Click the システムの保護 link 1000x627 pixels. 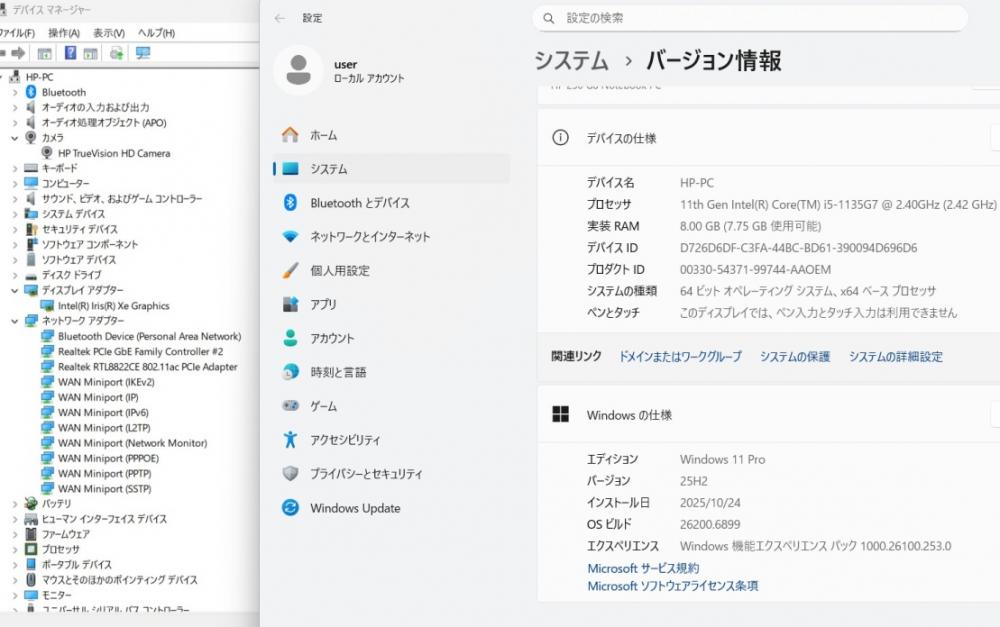click(794, 357)
